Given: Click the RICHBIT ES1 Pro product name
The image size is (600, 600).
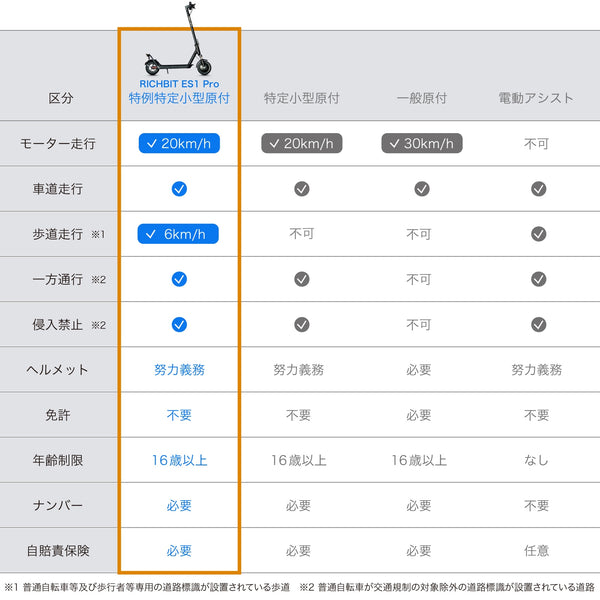Looking at the screenshot, I should 179,84.
